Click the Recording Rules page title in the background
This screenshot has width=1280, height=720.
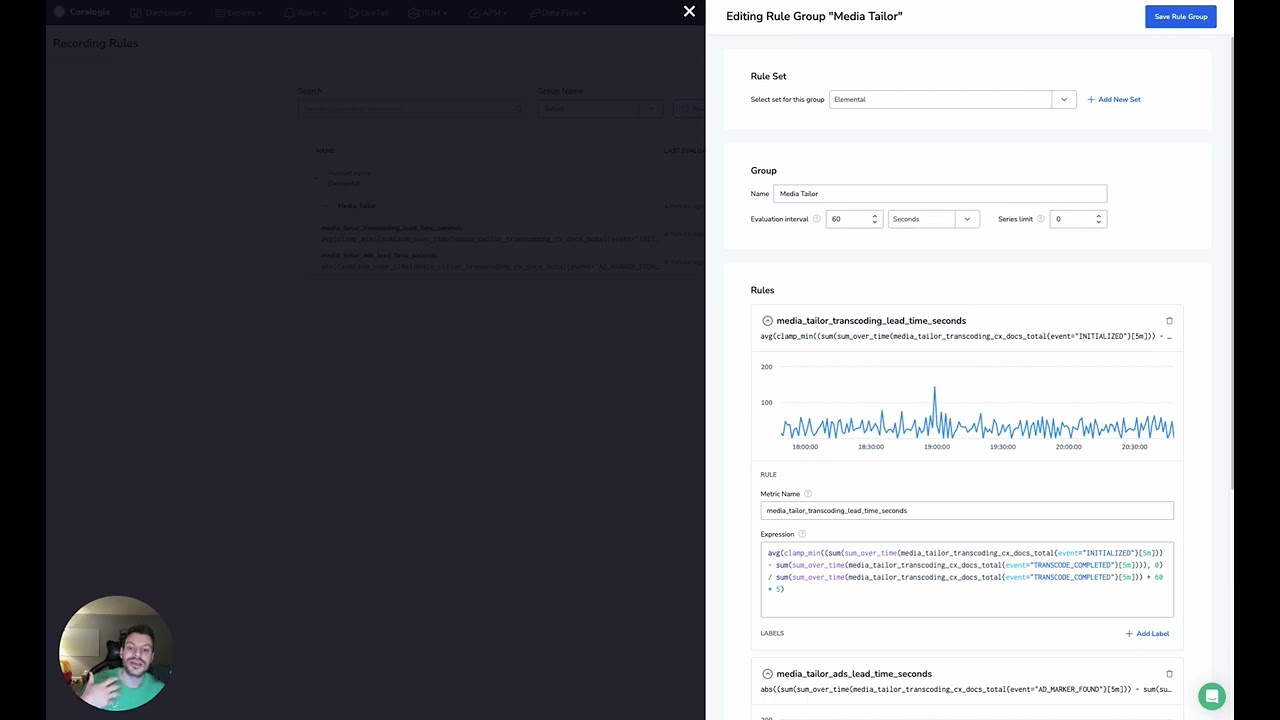point(96,43)
